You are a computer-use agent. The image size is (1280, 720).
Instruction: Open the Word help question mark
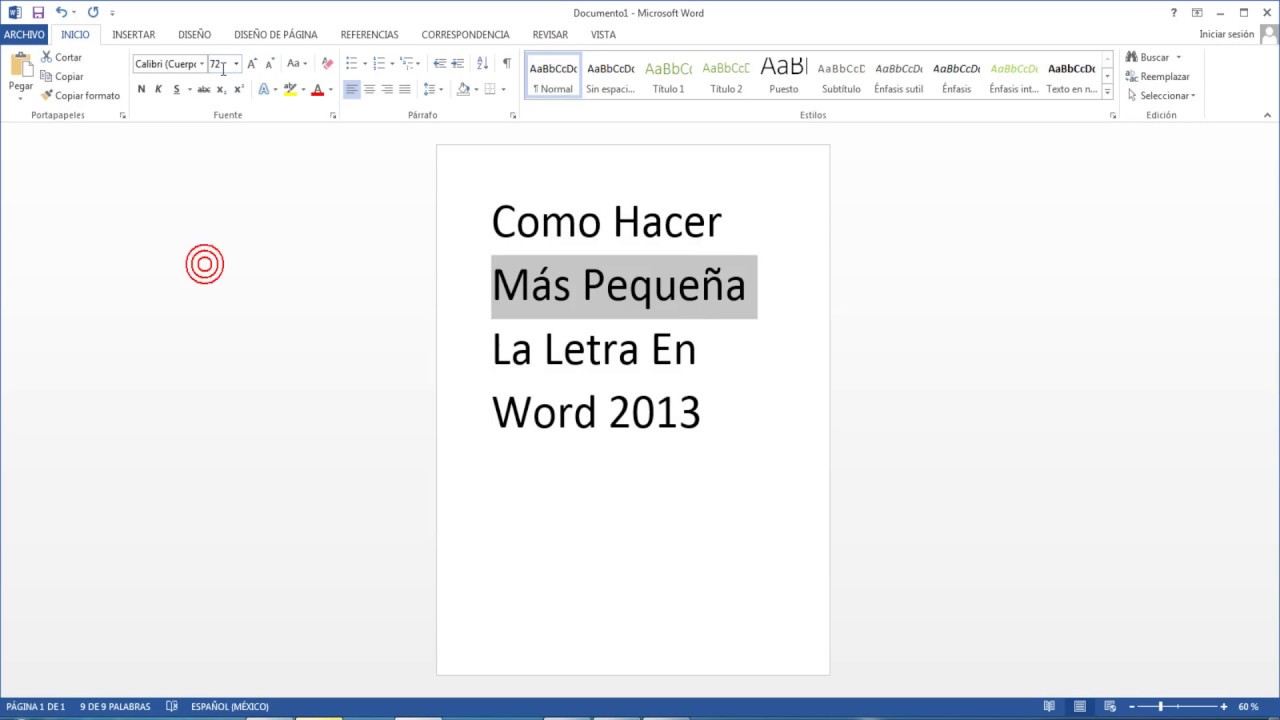(x=1174, y=13)
